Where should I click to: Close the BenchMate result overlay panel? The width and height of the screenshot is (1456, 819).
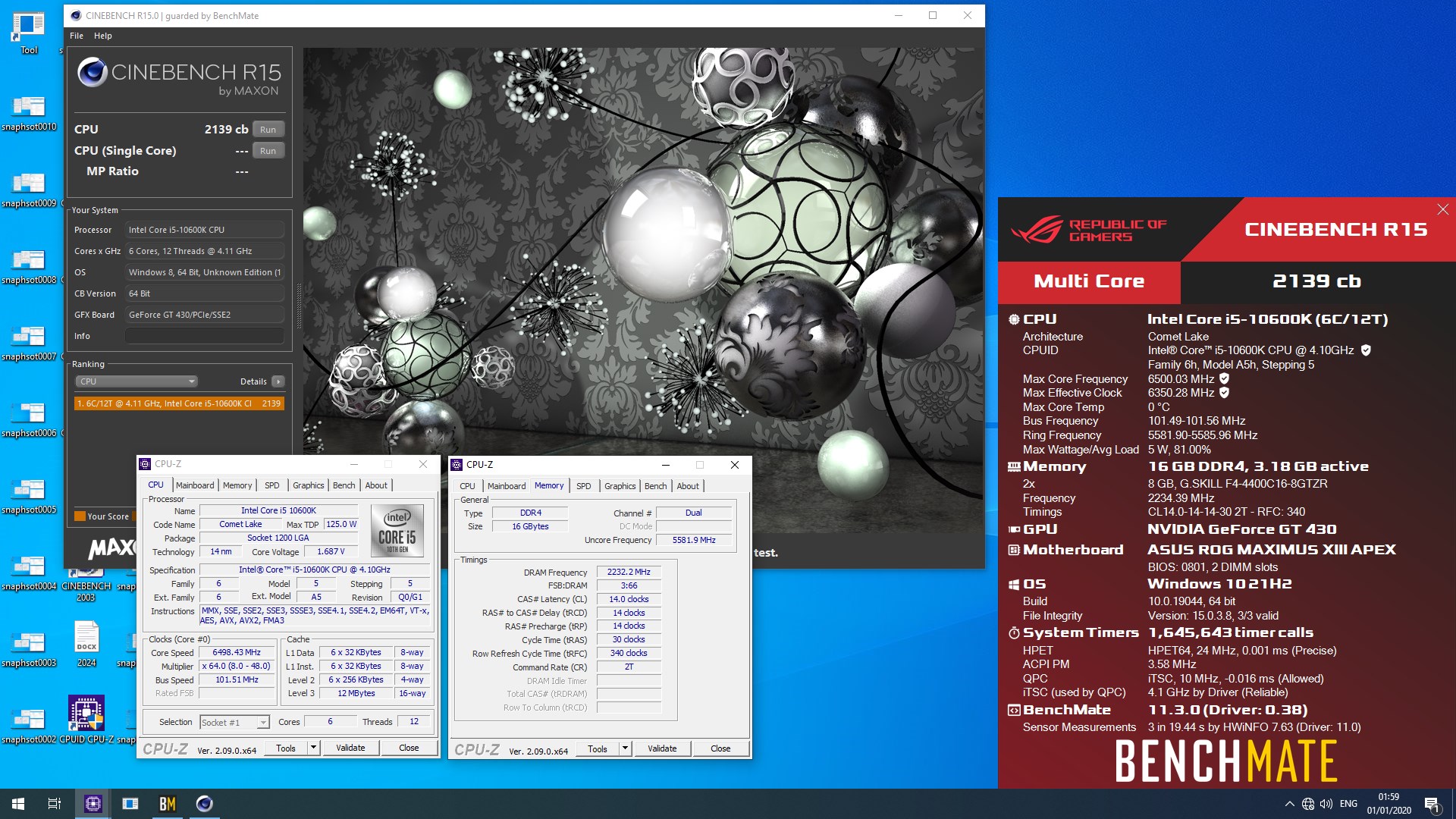[x=1442, y=209]
